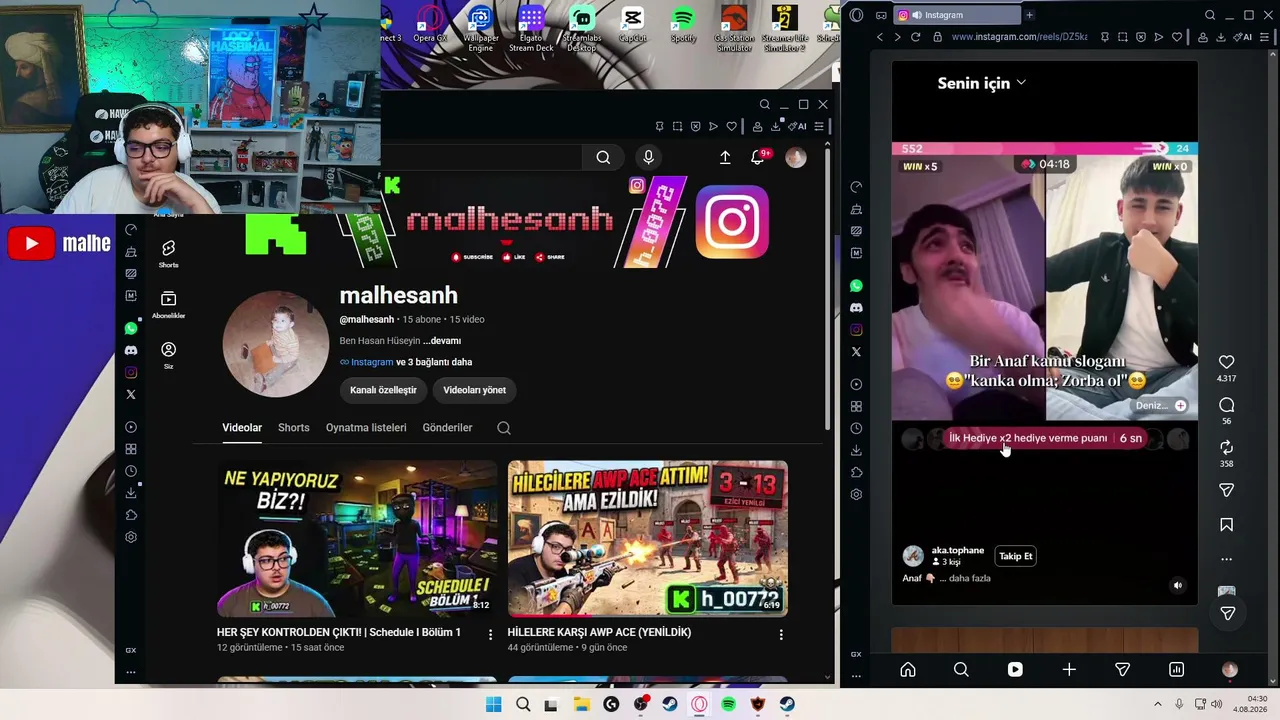The width and height of the screenshot is (1280, 720).
Task: Click the Videoları yönet button
Action: click(x=474, y=390)
